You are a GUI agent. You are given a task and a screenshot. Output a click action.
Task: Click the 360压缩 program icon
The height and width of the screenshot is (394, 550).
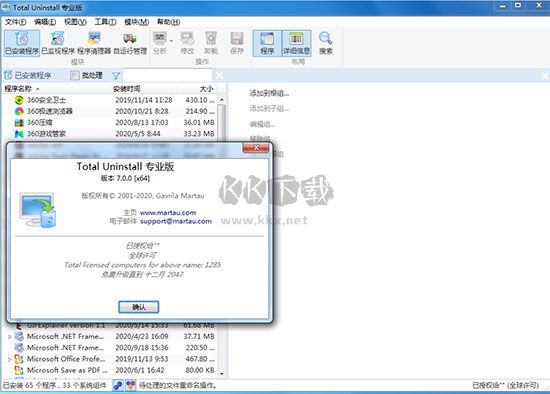[19, 122]
